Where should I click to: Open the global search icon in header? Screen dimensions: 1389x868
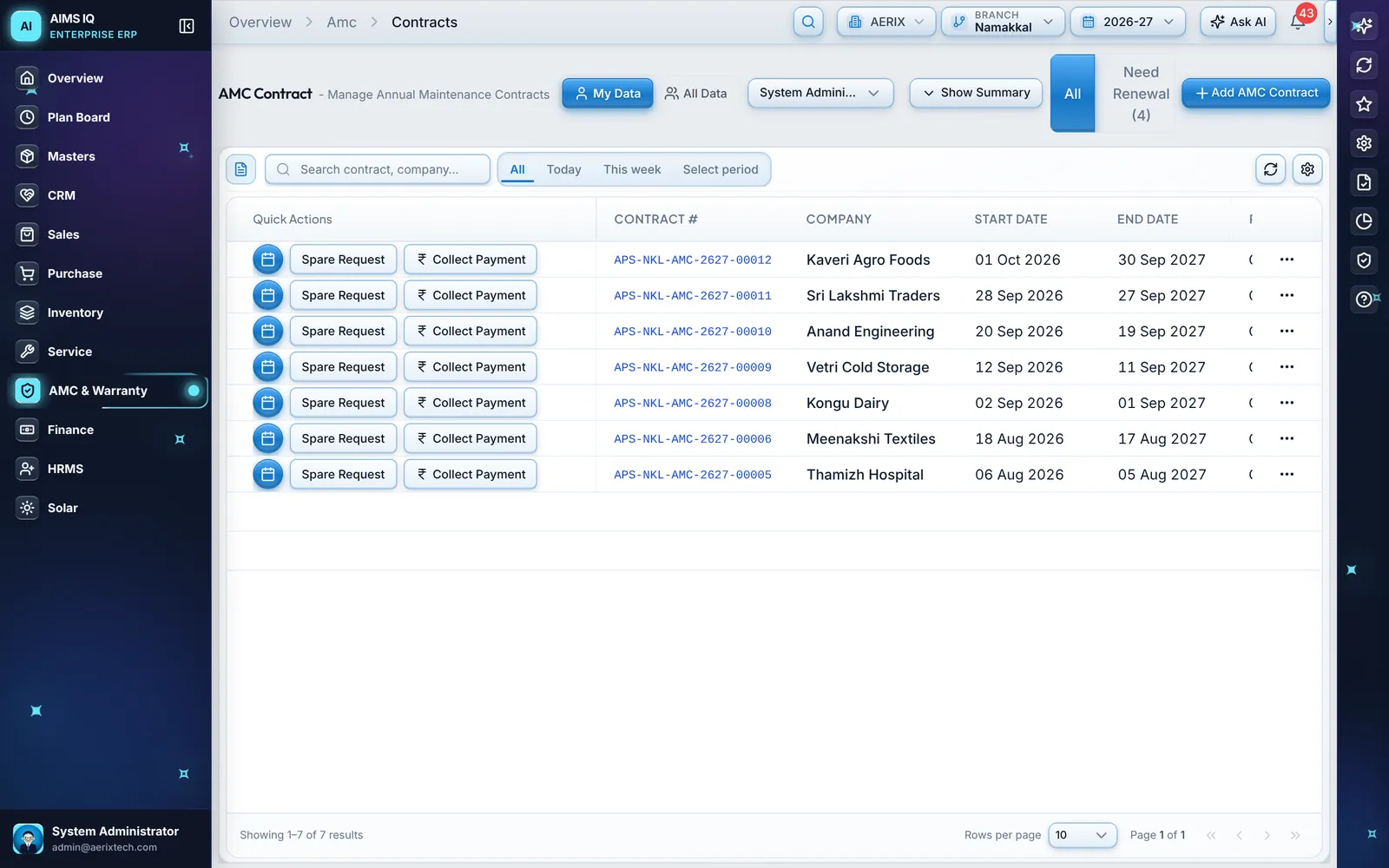point(808,22)
